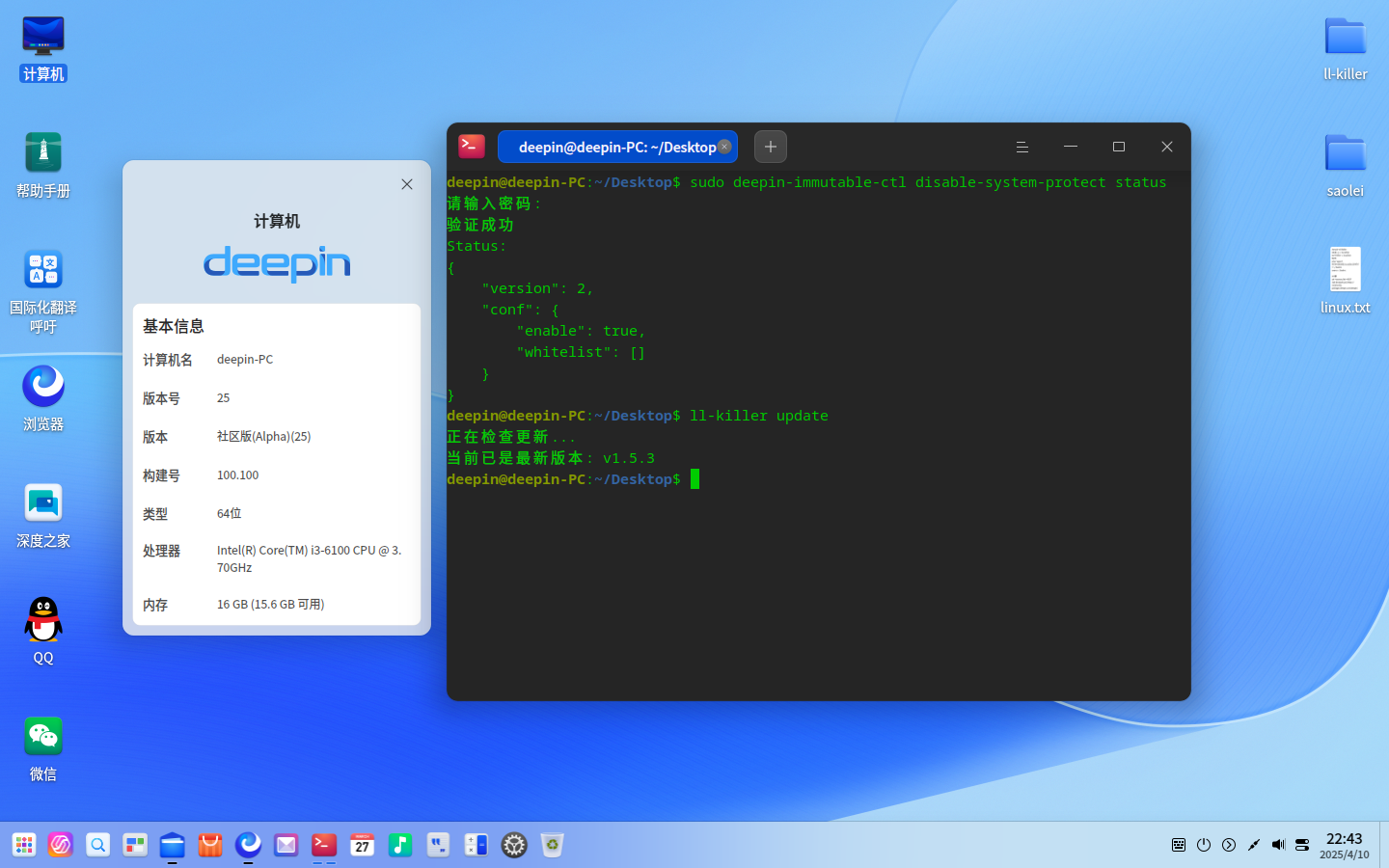Open the calculator in the dock
This screenshot has width=1389, height=868.
click(x=477, y=845)
